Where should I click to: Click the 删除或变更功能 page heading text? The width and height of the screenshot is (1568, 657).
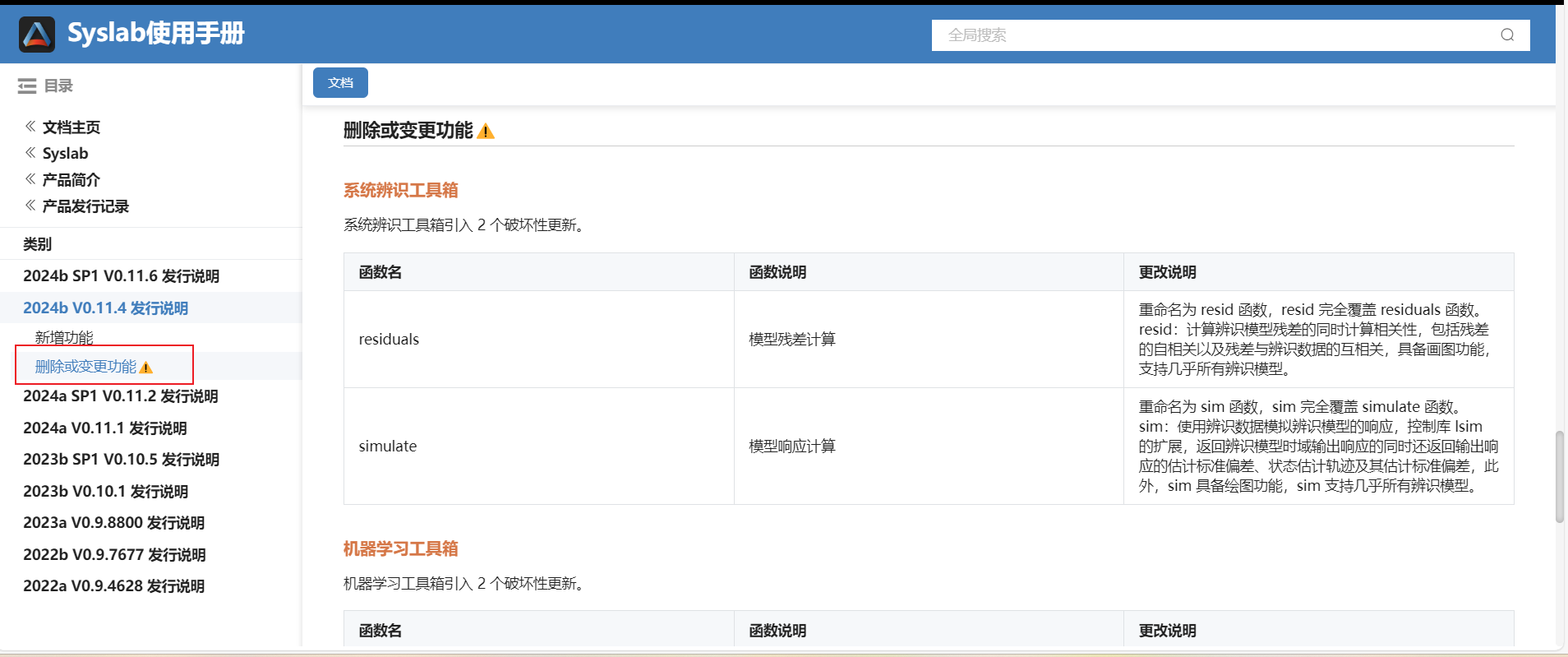pos(408,131)
